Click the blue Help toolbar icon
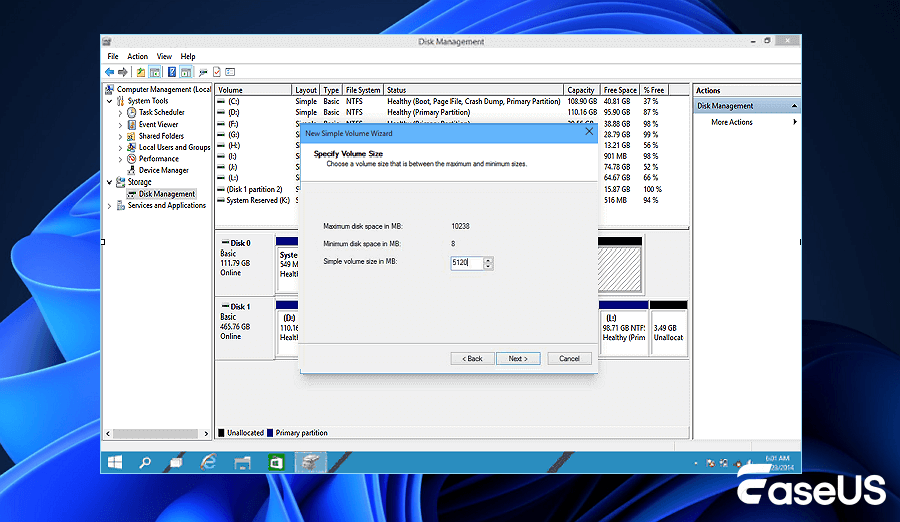The height and width of the screenshot is (522, 900). tap(172, 72)
